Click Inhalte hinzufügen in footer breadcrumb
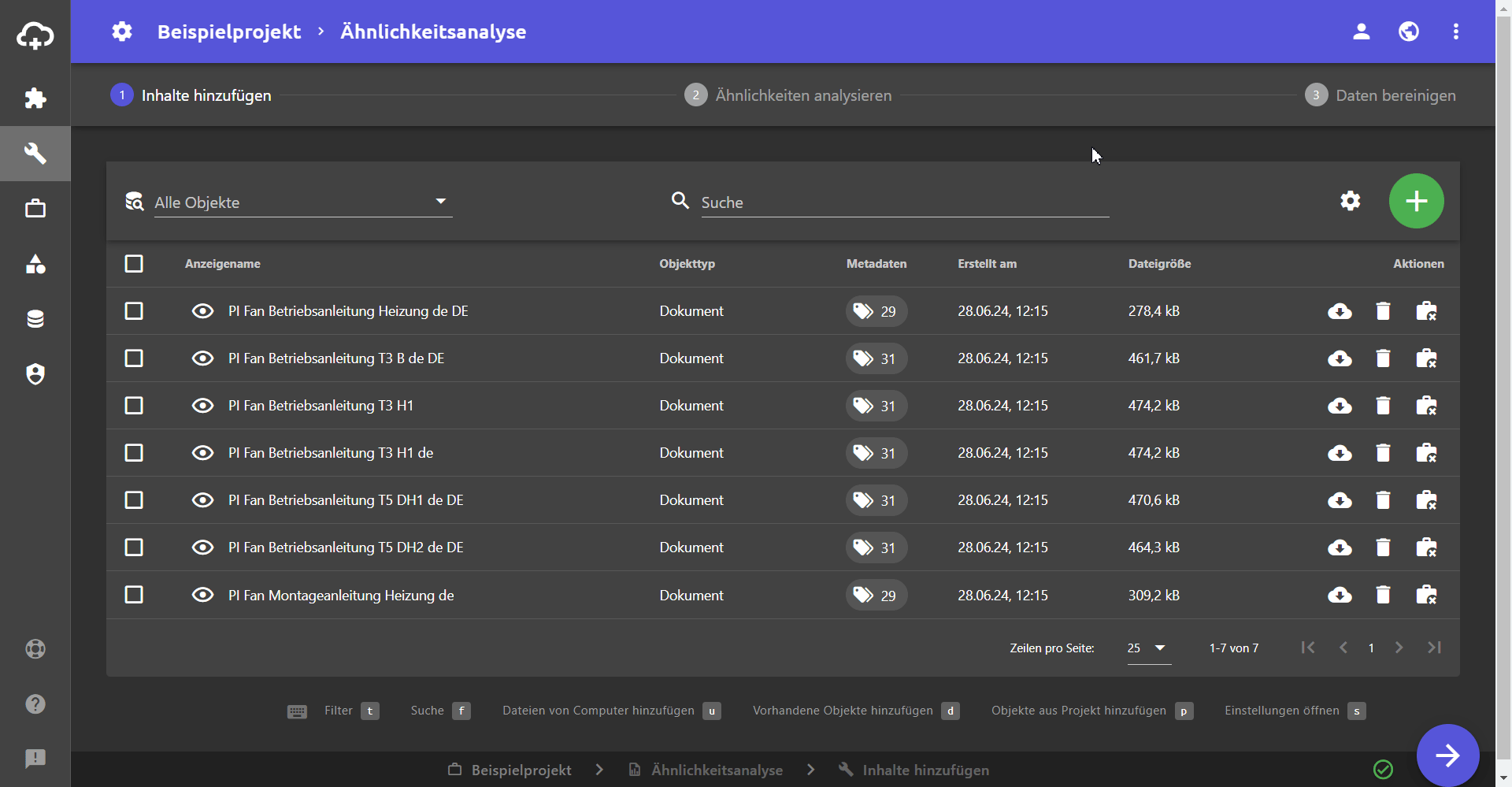The image size is (1512, 787). click(x=914, y=770)
